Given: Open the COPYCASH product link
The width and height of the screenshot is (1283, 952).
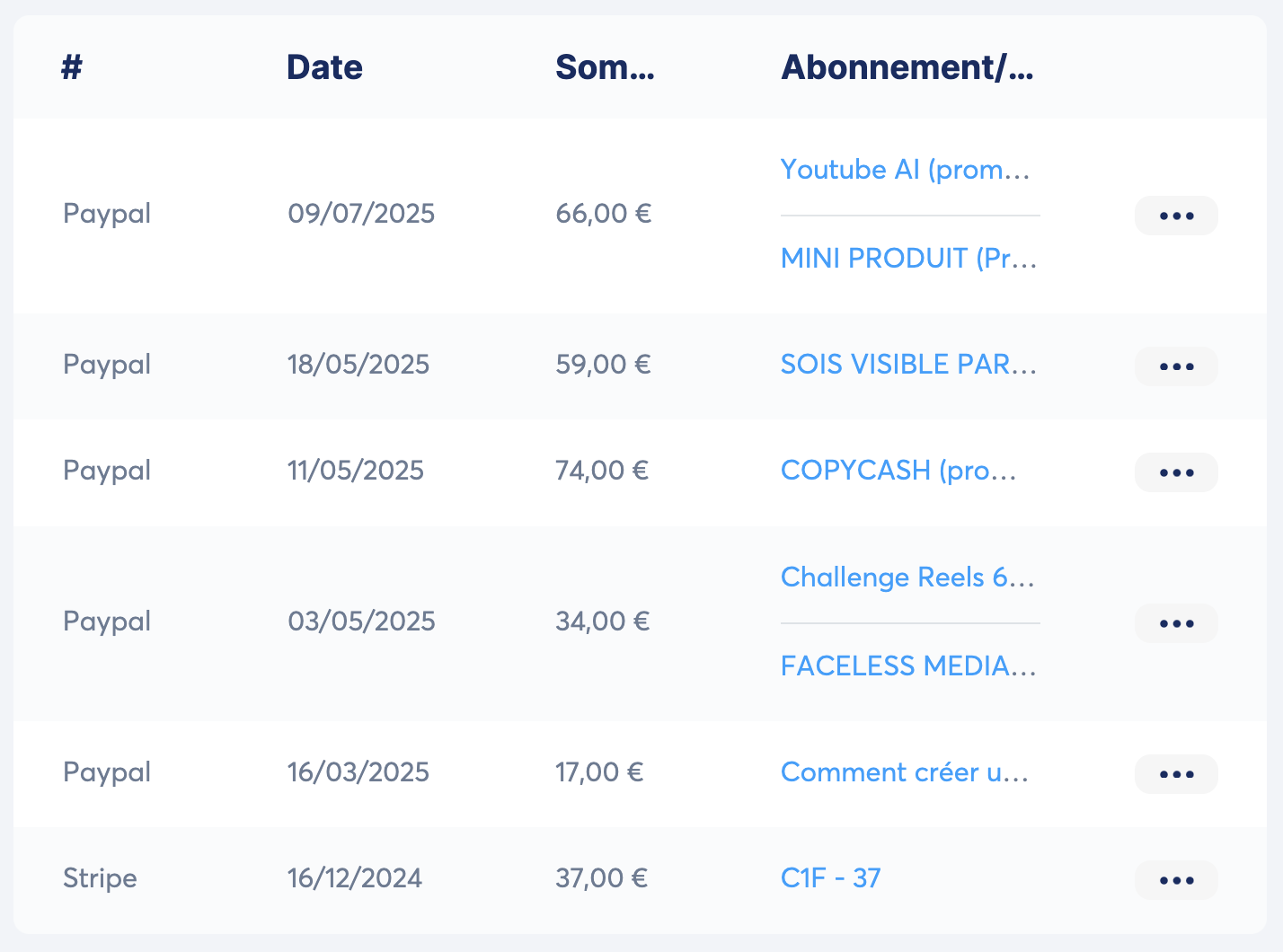Looking at the screenshot, I should tap(898, 471).
